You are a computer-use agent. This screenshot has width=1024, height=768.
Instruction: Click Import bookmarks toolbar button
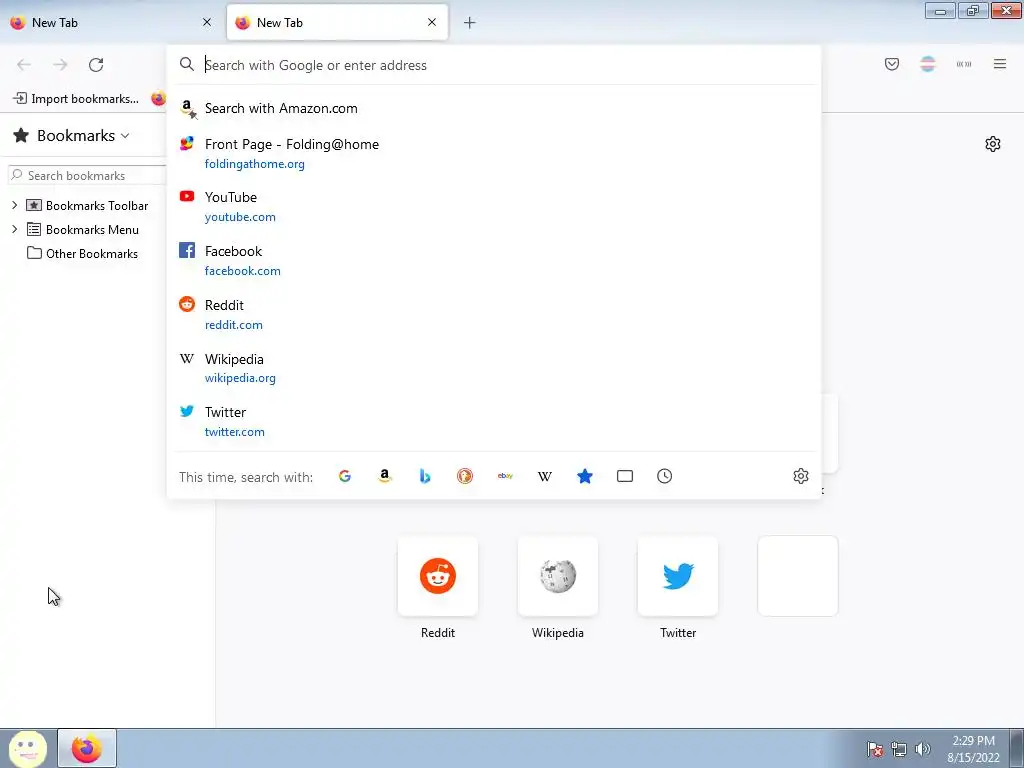coord(76,99)
